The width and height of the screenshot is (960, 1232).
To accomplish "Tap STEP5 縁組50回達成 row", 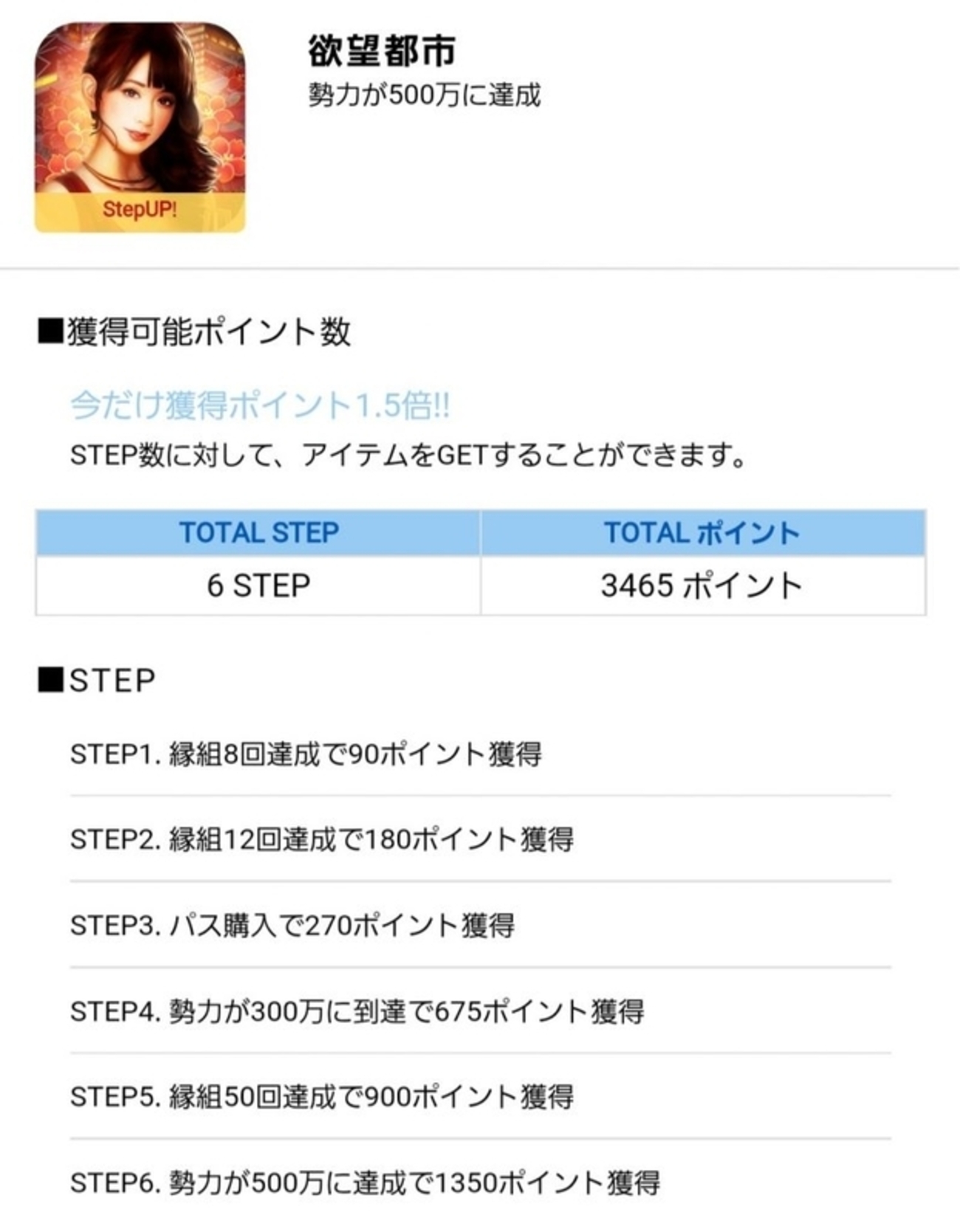I will pos(481,1096).
